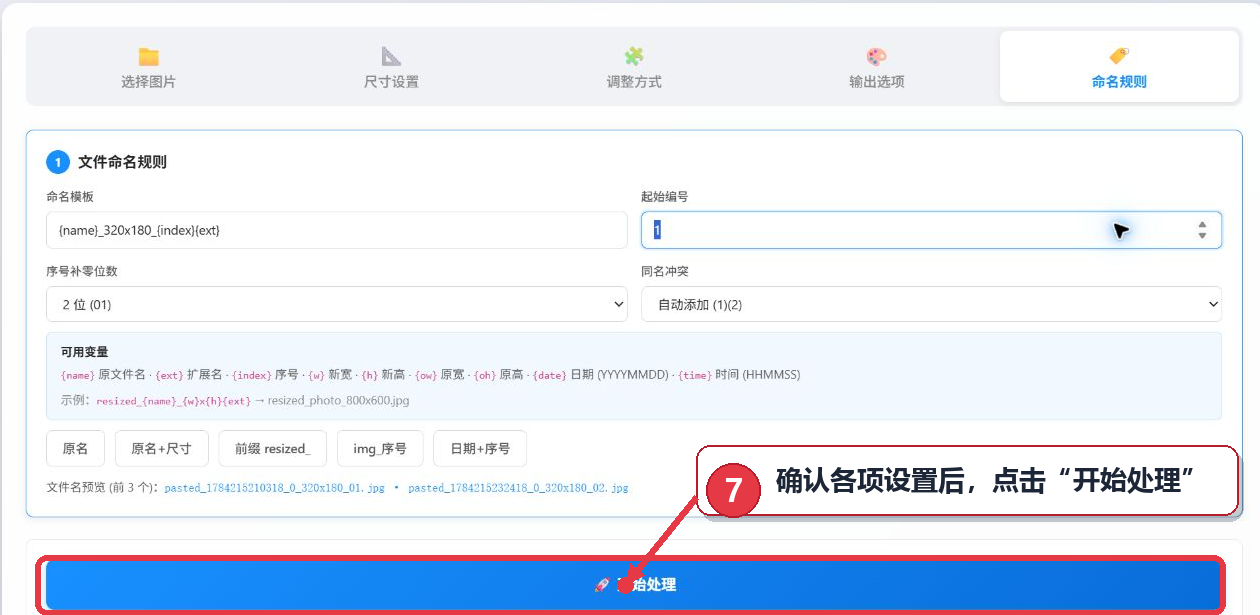Image resolution: width=1260 pixels, height=615 pixels.
Task: Click the {ow} variable tag
Action: click(x=426, y=375)
